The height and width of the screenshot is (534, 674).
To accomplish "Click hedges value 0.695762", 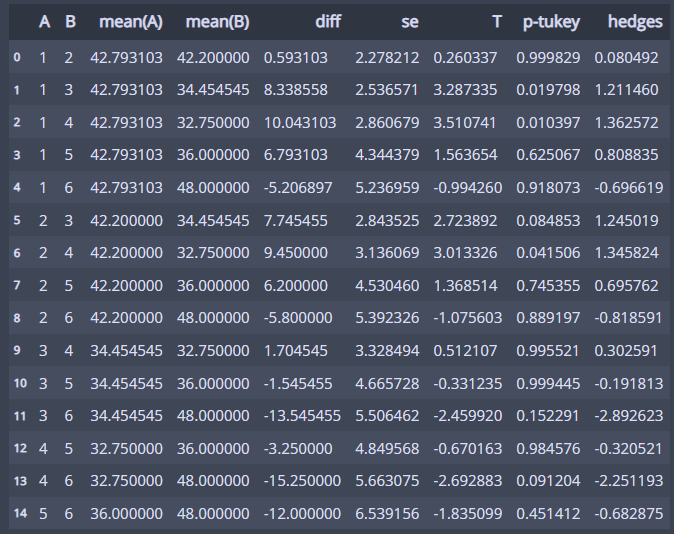I will point(626,286).
